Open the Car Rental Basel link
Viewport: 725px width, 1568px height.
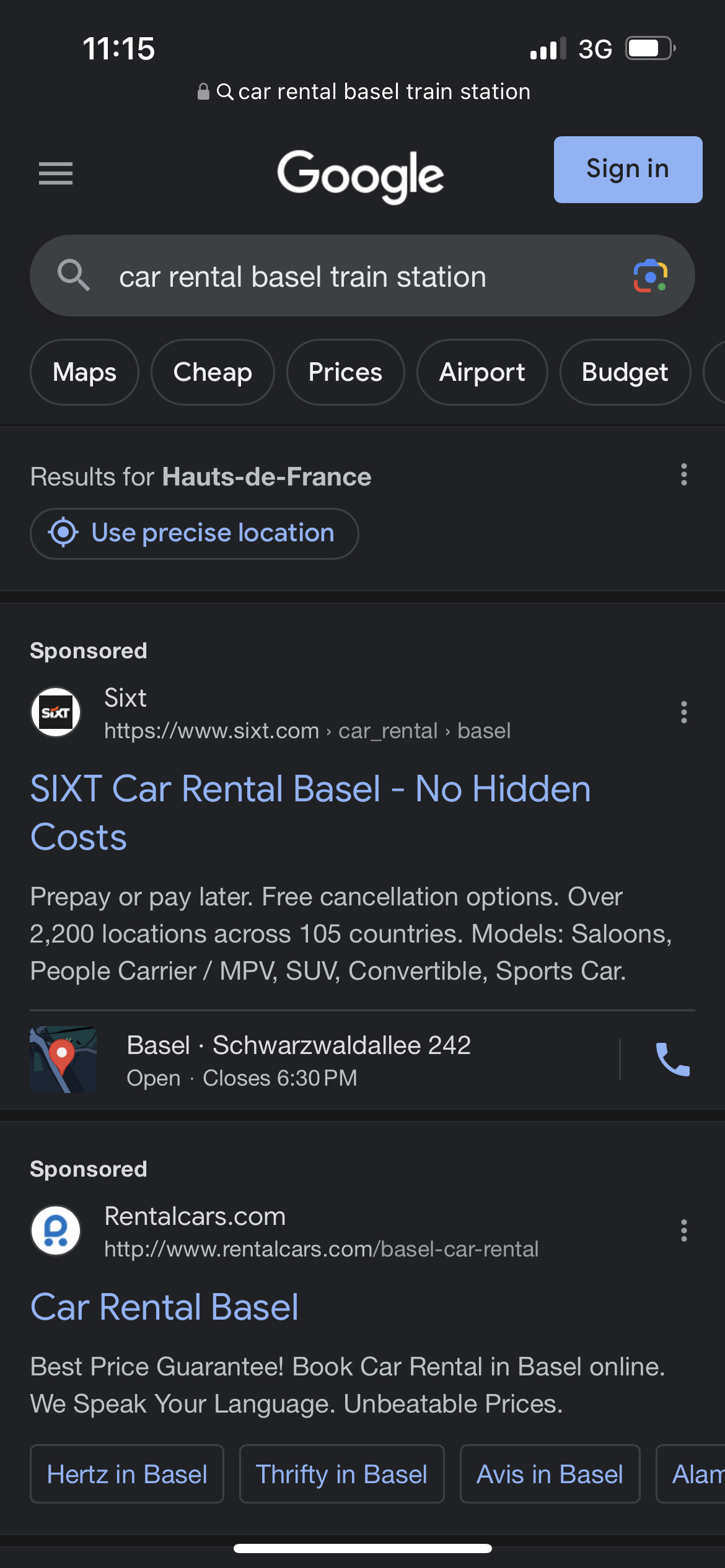tap(165, 1307)
